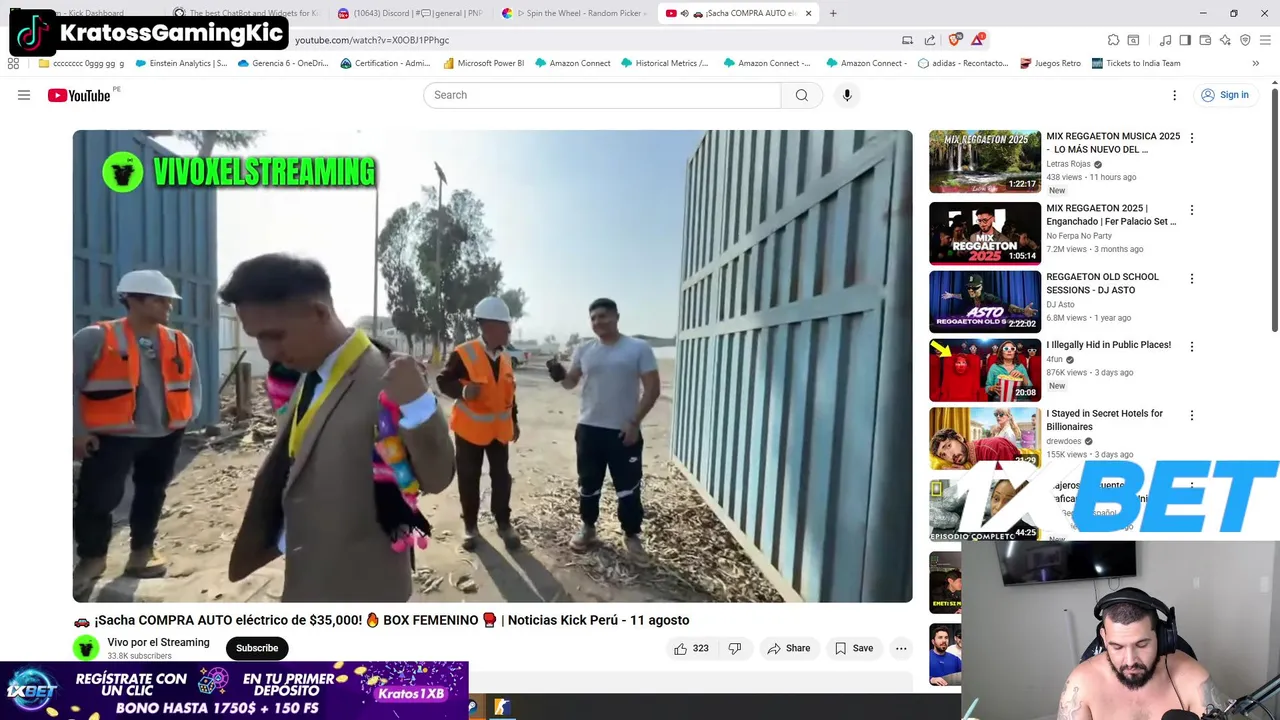Open the Brave Rewards triangle icon
This screenshot has height=720, width=1280.
click(978, 40)
